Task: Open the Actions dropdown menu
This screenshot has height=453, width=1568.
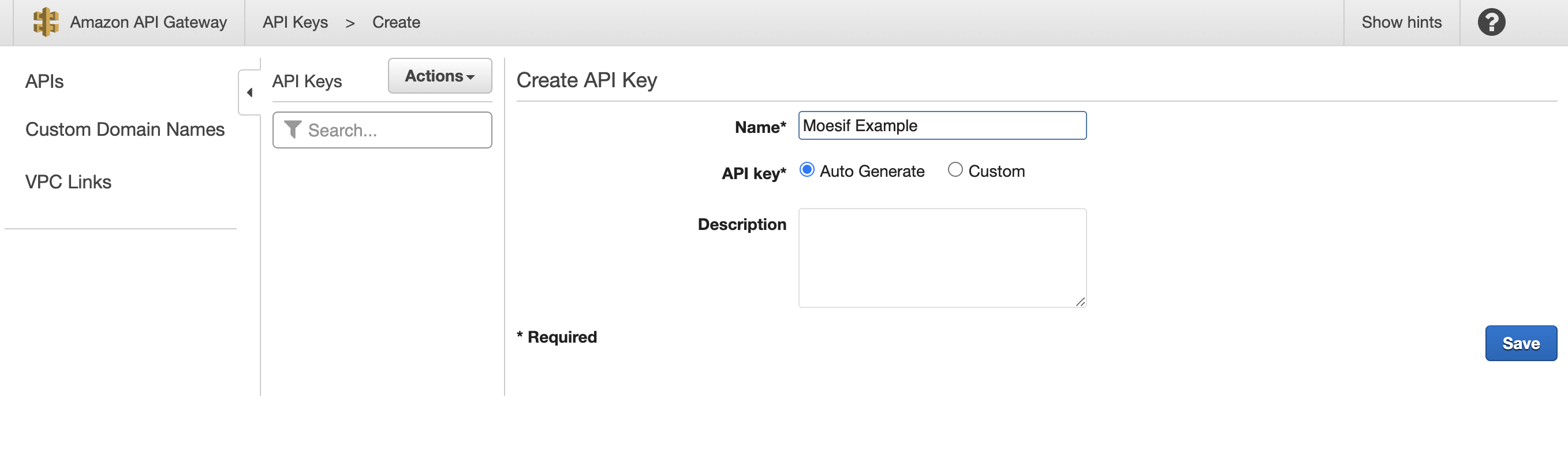Action: coord(439,76)
